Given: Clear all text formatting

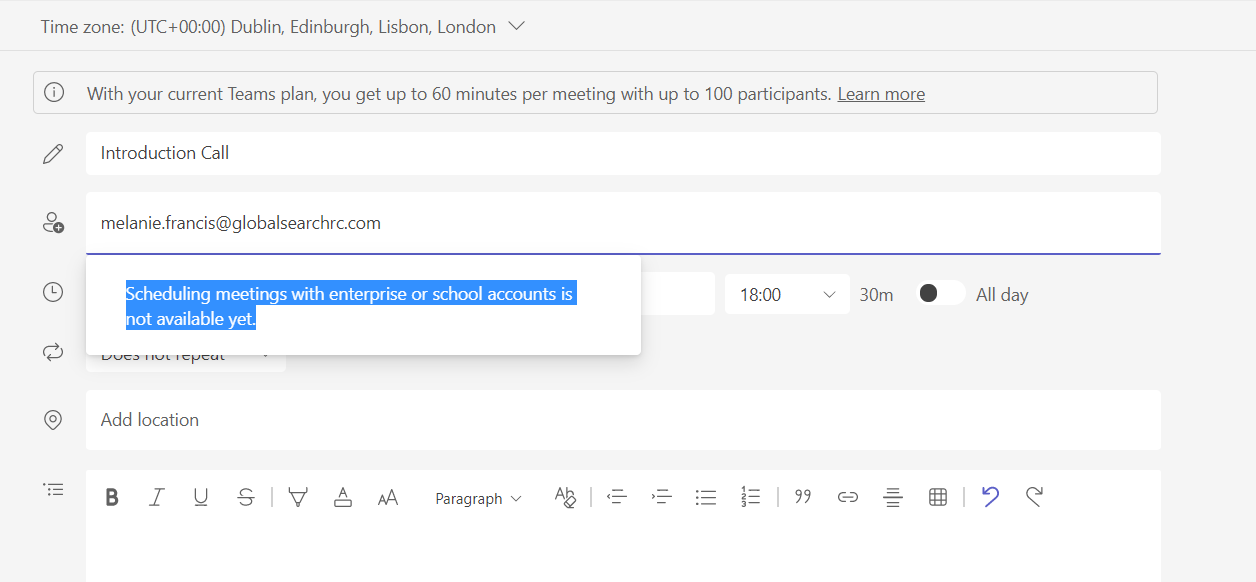Looking at the screenshot, I should (x=565, y=497).
